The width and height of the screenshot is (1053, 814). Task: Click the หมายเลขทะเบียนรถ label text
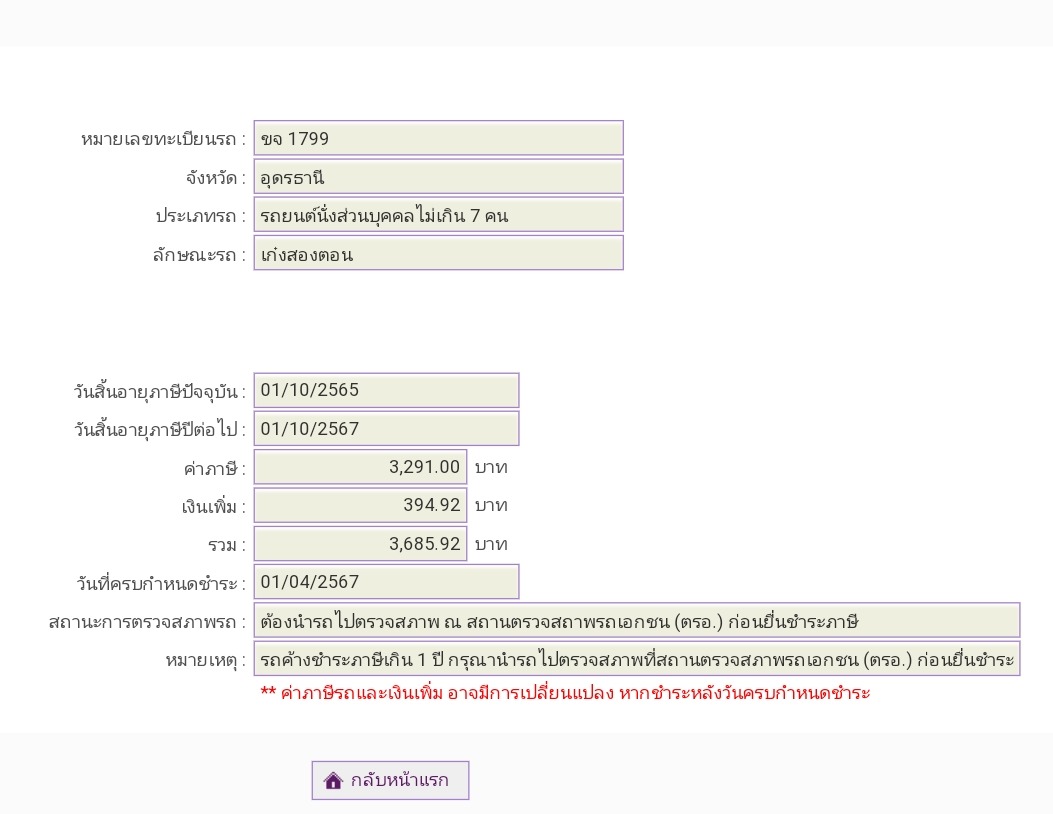pos(163,140)
